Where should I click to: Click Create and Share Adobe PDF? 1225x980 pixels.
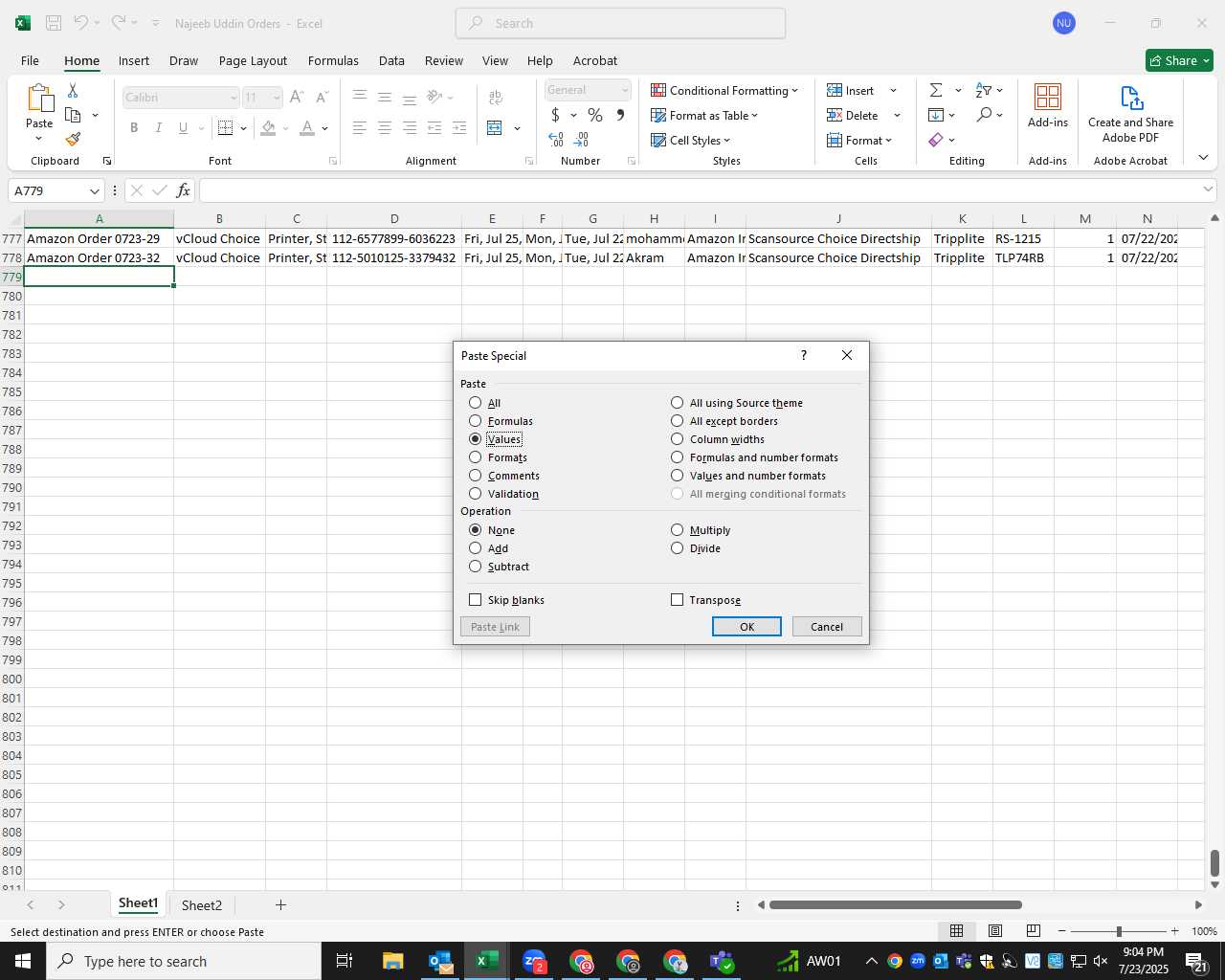1130,114
